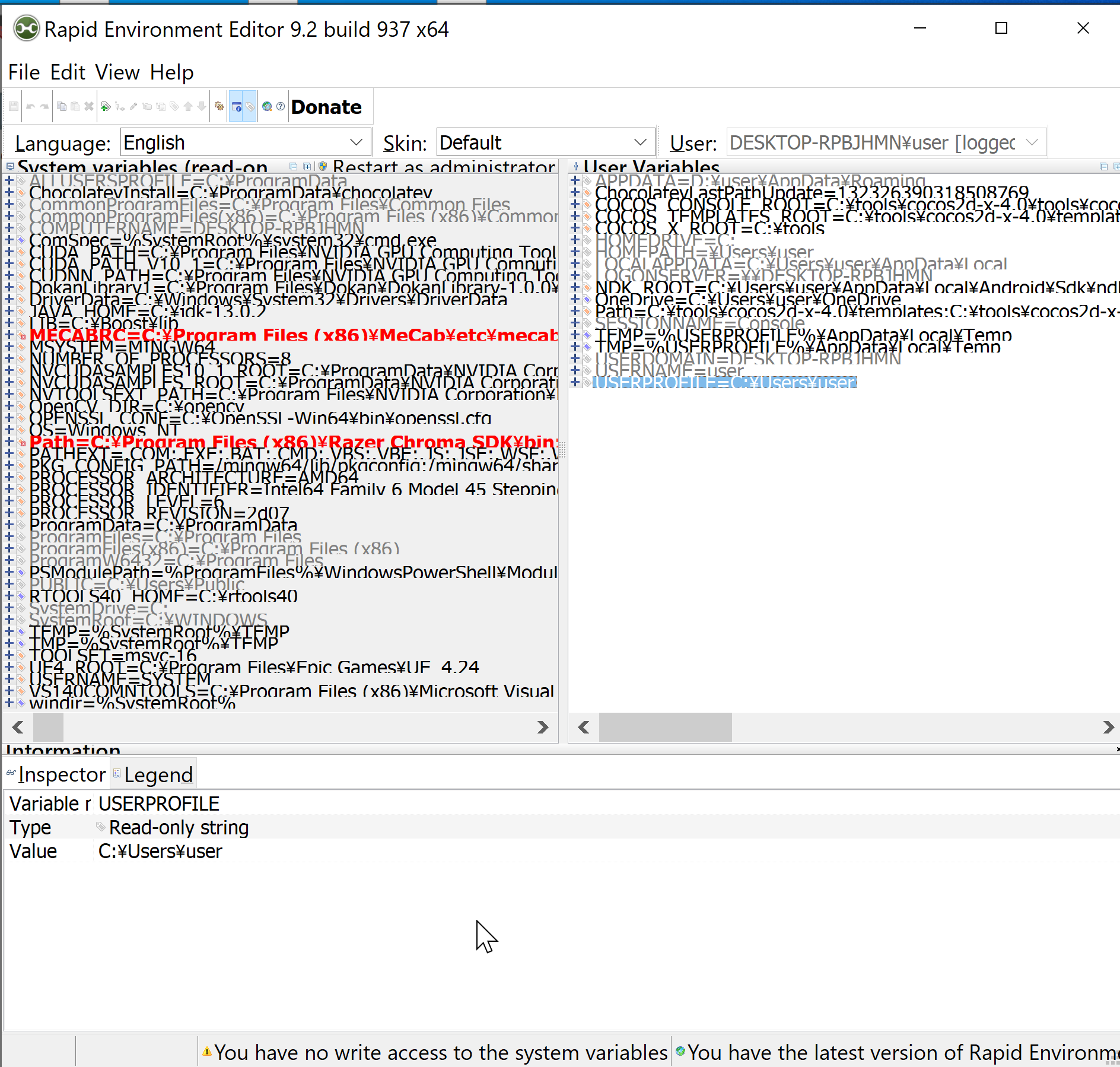This screenshot has width=1120, height=1067.
Task: Click the user panel scroll-right arrow
Action: pos(1108,727)
